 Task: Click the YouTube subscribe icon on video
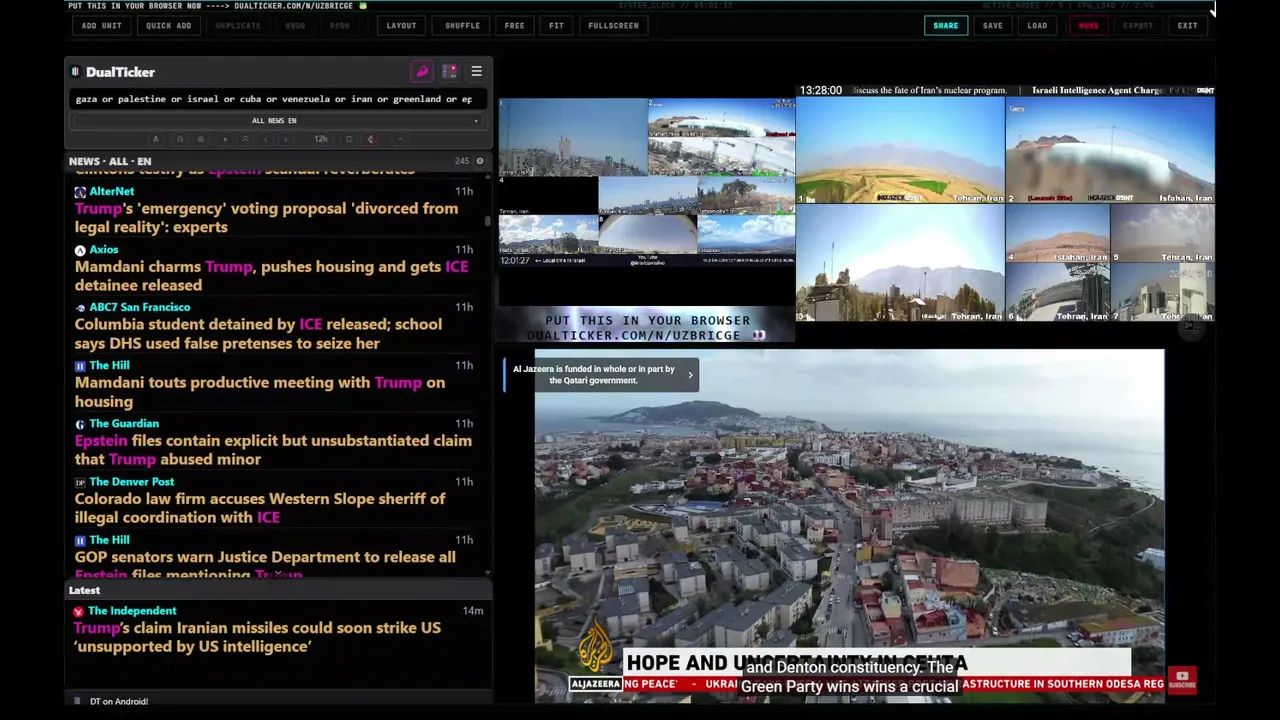pyautogui.click(x=1182, y=680)
